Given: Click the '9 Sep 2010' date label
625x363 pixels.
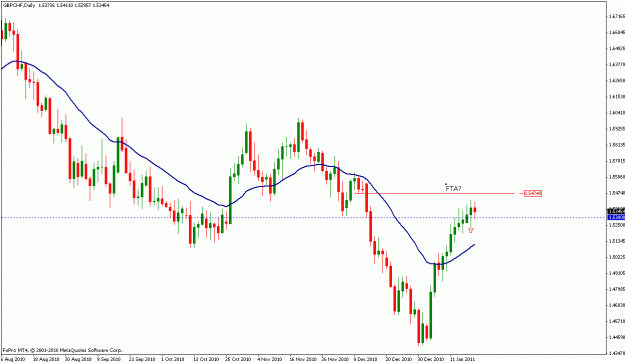Looking at the screenshot, I should pos(110,359).
